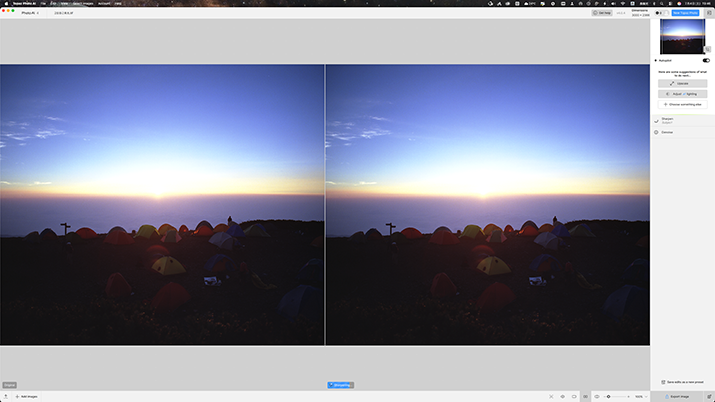Click the Upscale suggestion button

click(682, 83)
